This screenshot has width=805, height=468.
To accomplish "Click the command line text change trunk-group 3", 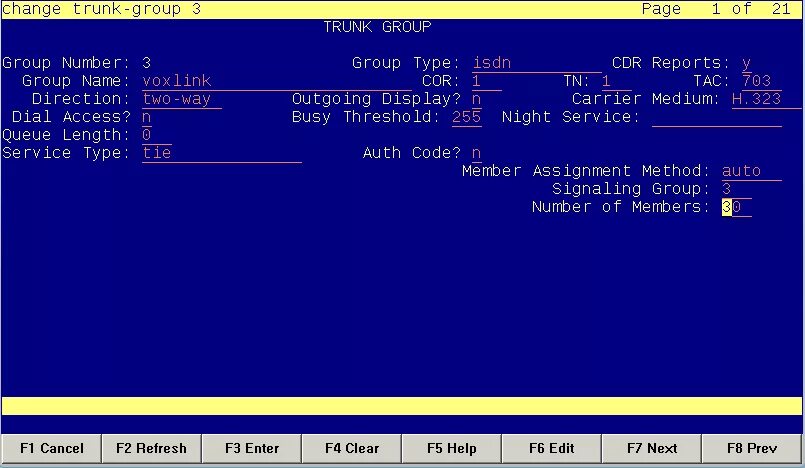I will [102, 9].
